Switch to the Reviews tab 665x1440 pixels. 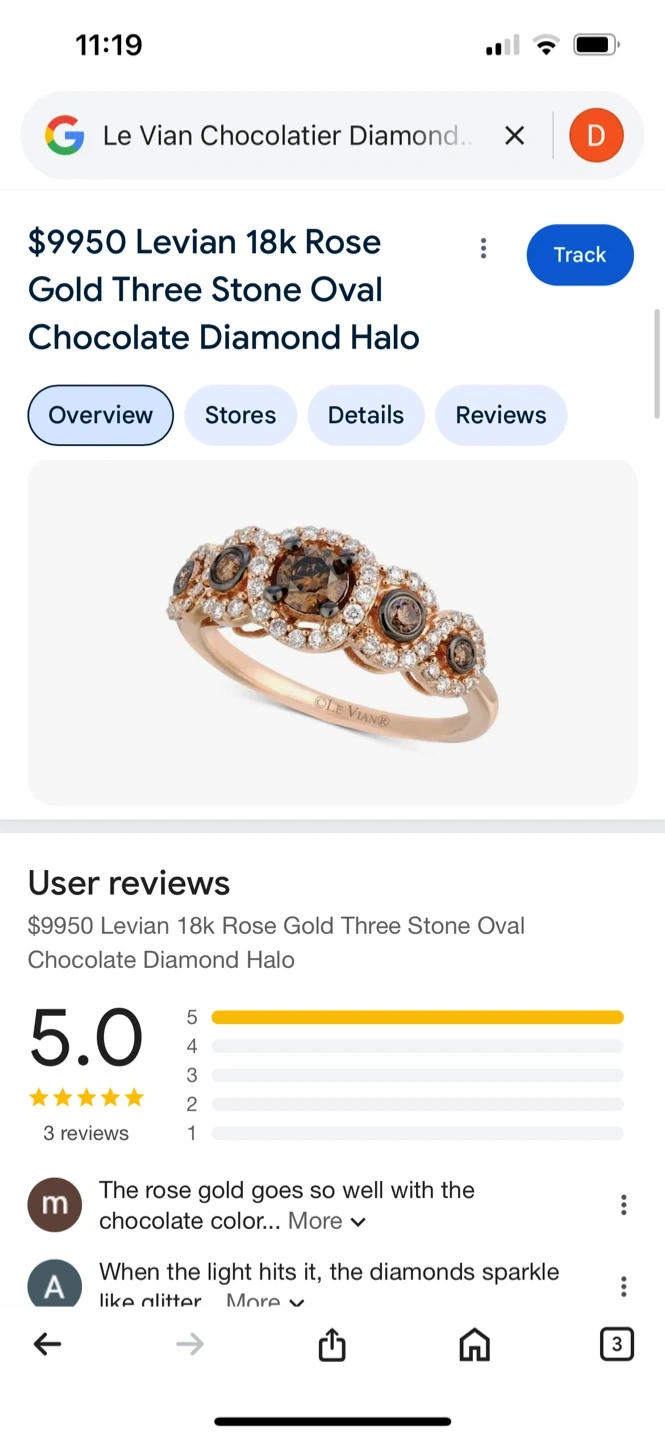pyautogui.click(x=501, y=415)
